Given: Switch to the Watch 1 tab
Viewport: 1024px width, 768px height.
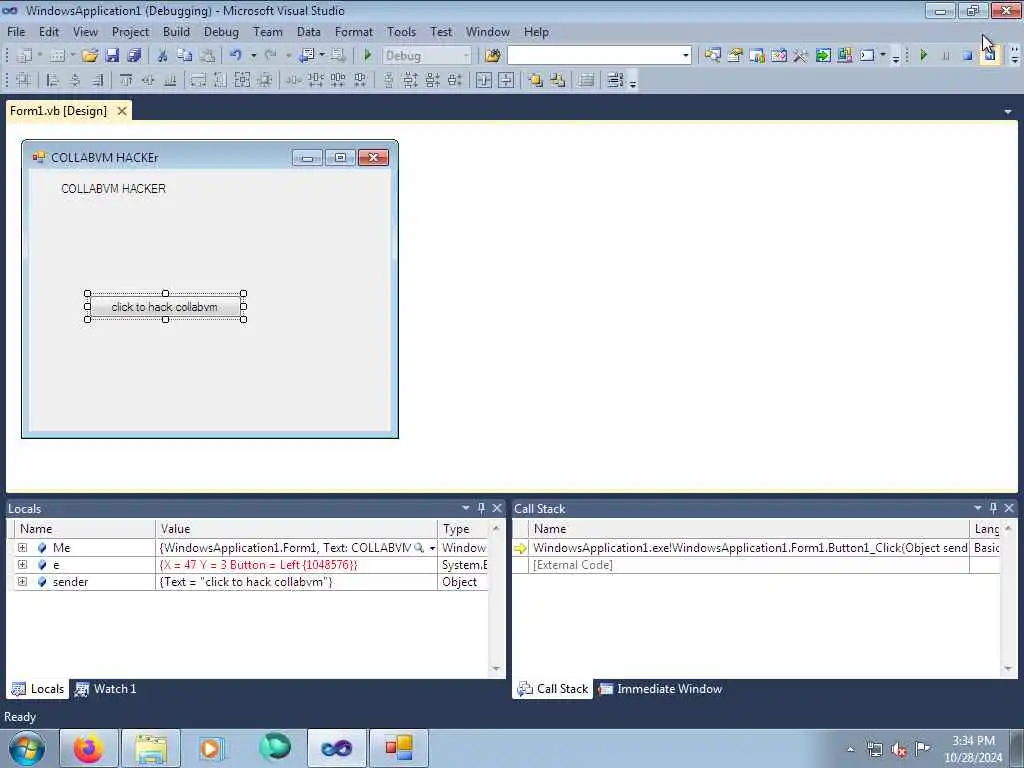Looking at the screenshot, I should [106, 689].
